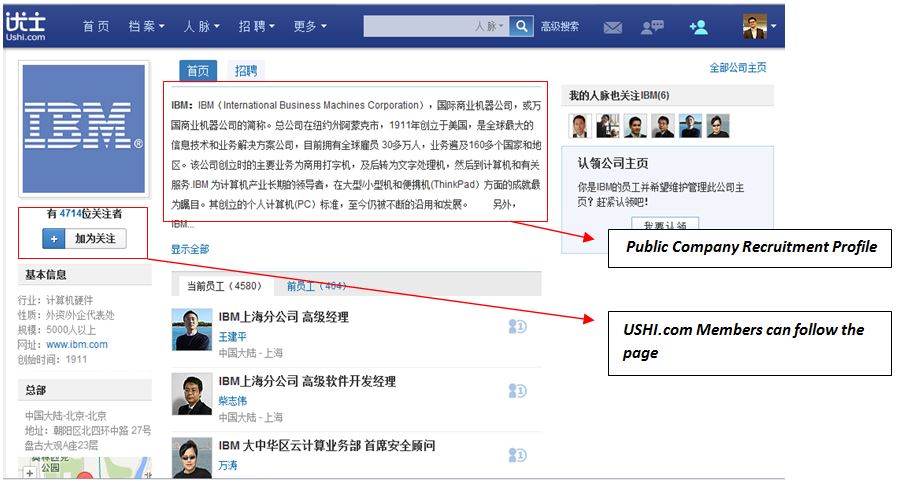This screenshot has width=902, height=494.
Task: Click first avatar in 我的人脉也关注IBM
Action: tap(580, 125)
